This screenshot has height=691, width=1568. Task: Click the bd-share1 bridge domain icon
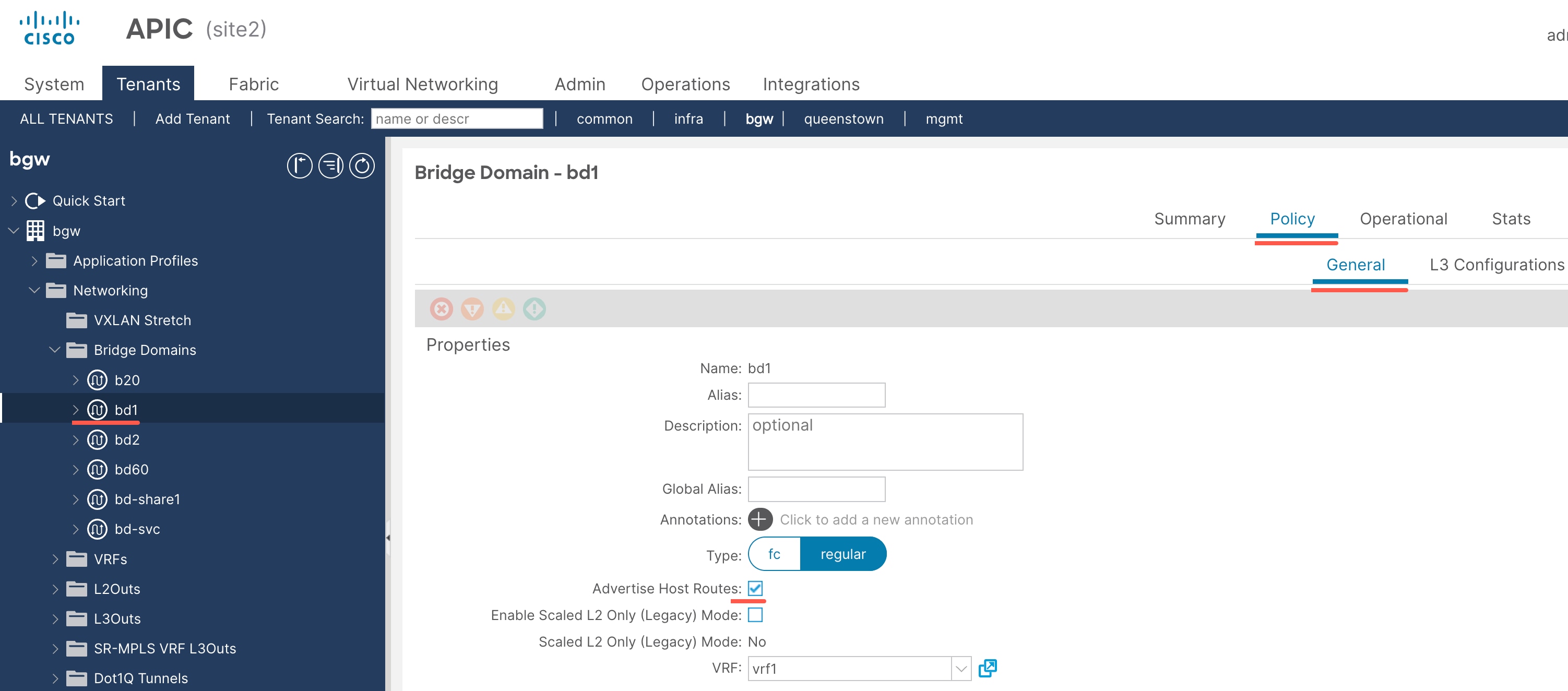click(x=98, y=499)
